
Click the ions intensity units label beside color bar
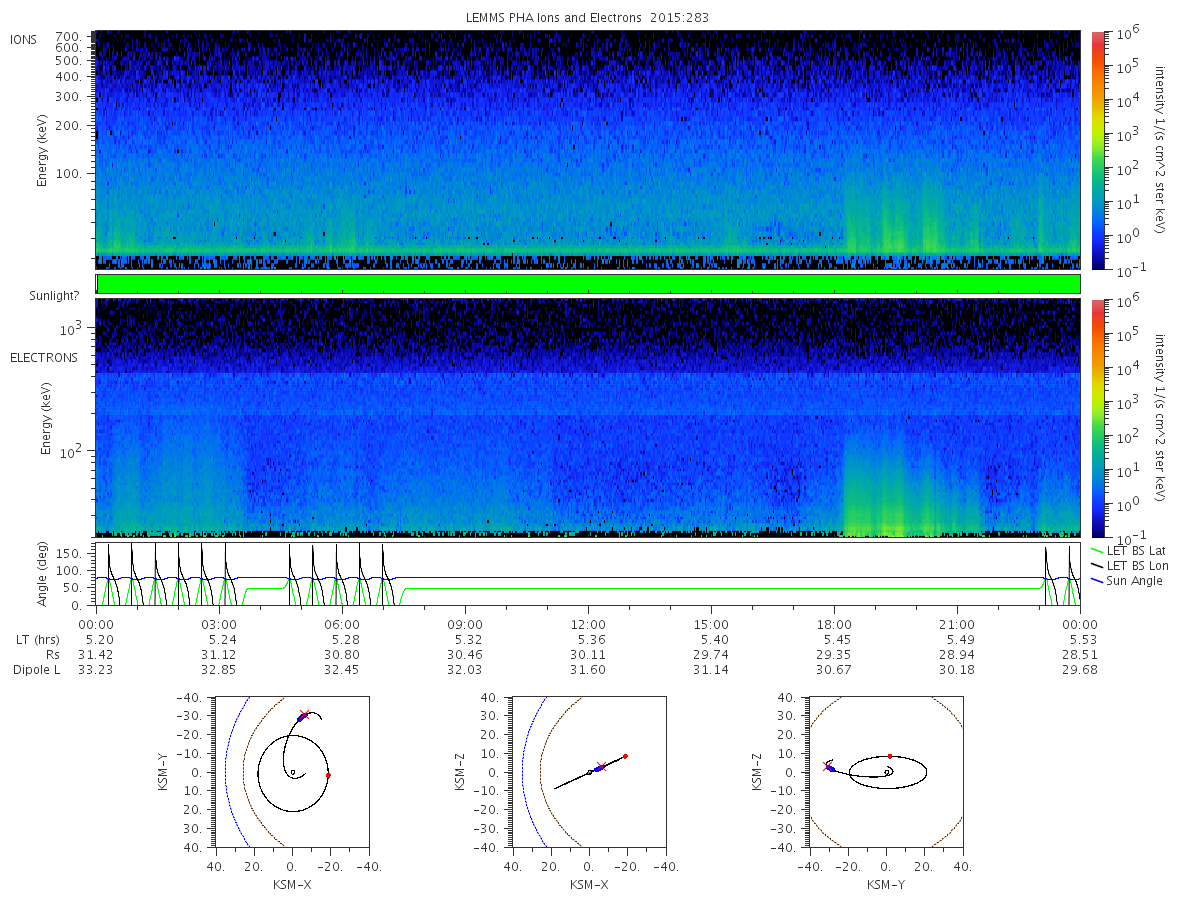point(1161,150)
